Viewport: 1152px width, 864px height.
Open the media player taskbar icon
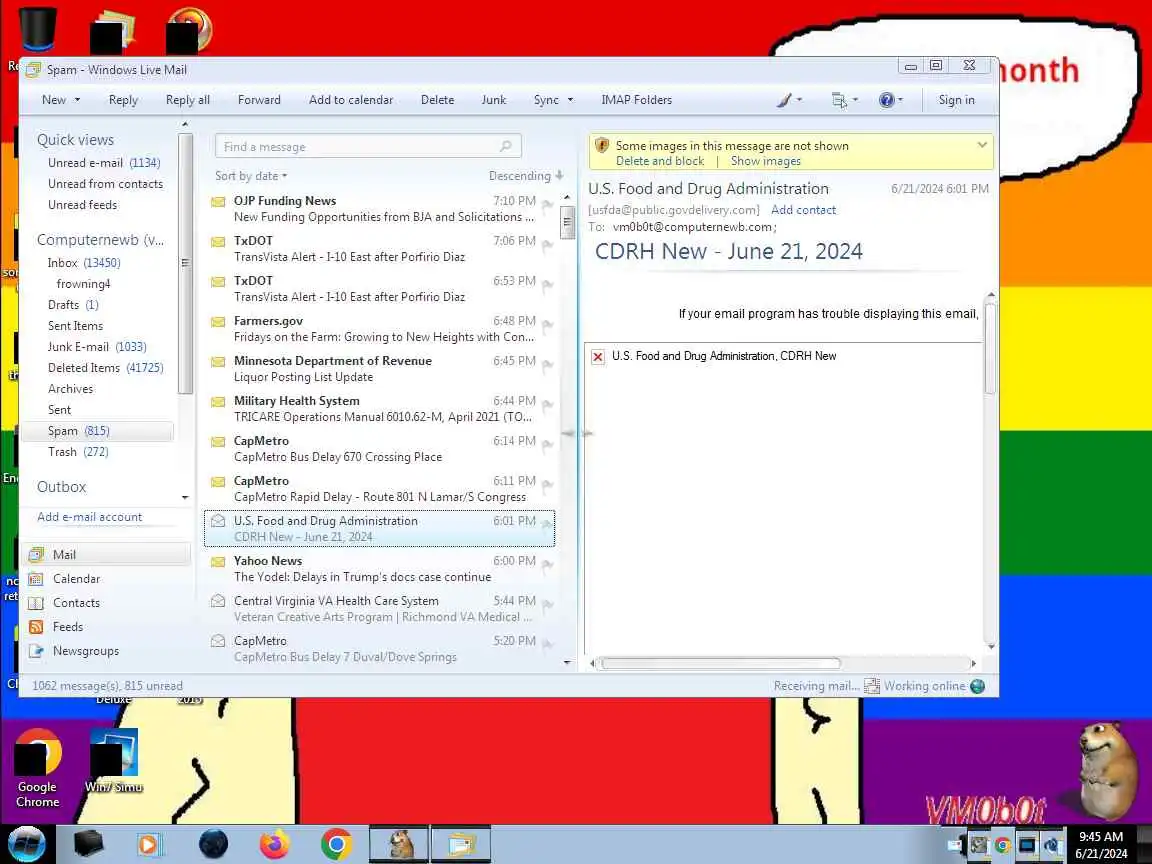pos(149,844)
